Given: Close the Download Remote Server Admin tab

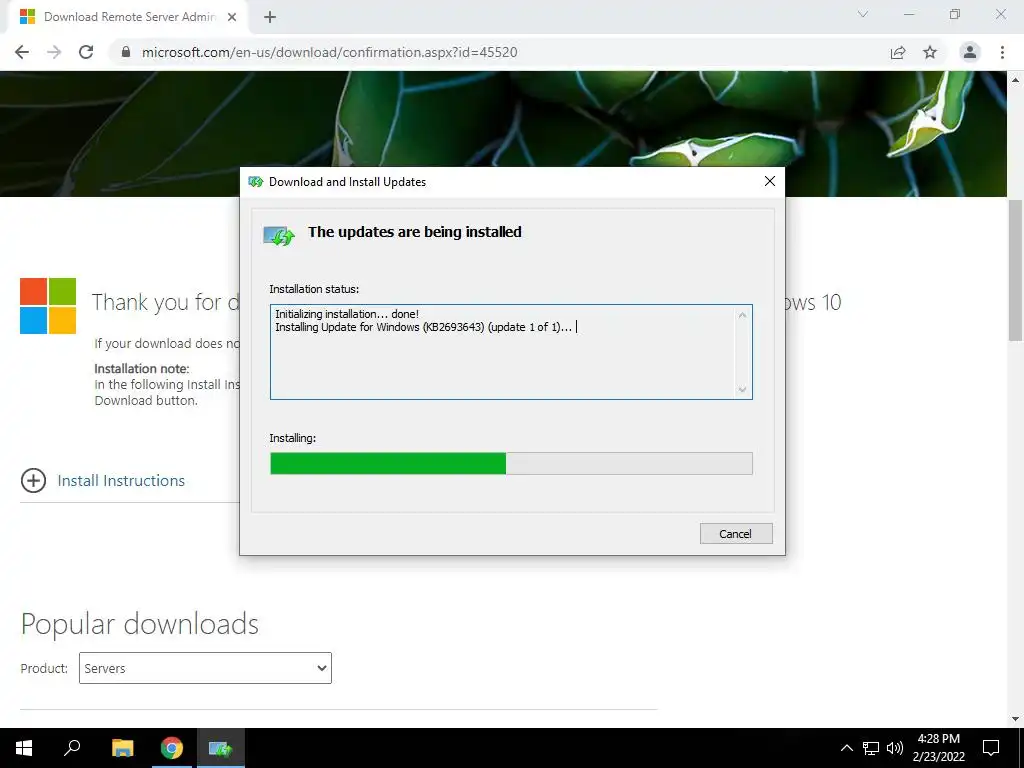Looking at the screenshot, I should click(232, 17).
